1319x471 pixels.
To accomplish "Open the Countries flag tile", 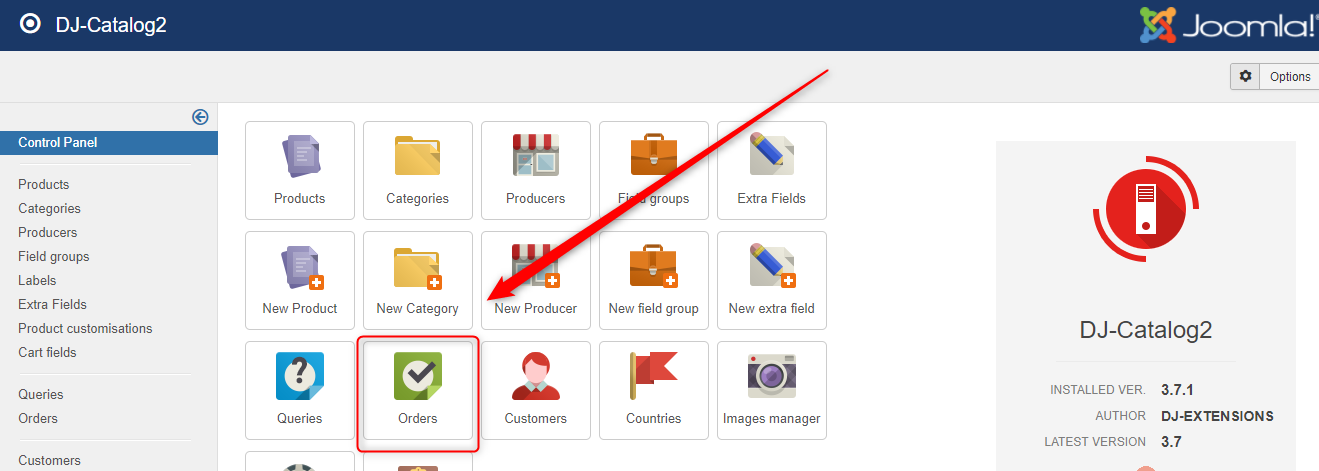I will pyautogui.click(x=654, y=390).
